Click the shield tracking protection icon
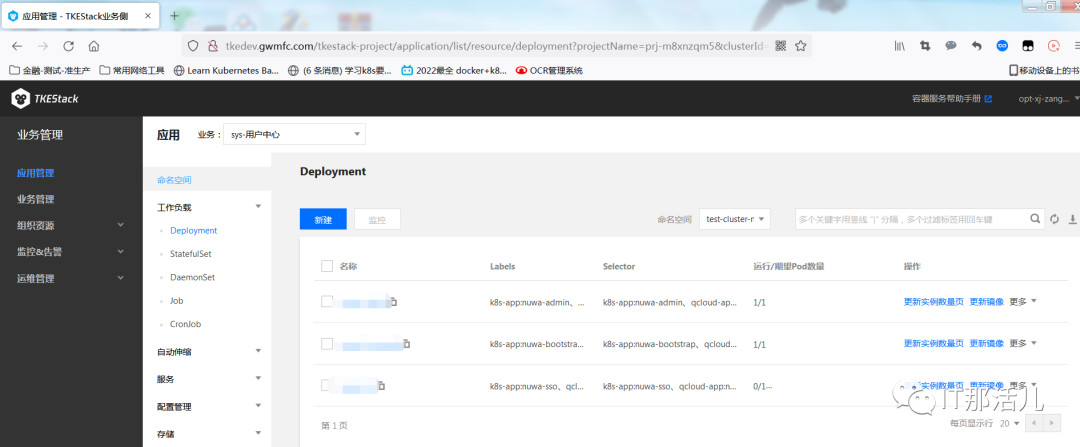 tap(193, 46)
